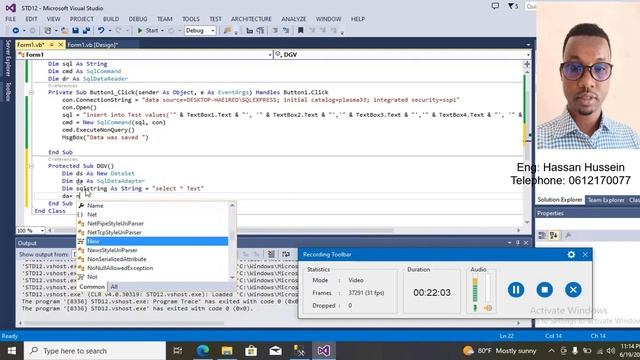Undo the last edit using the Undo icon
640x360 pixels.
point(101,31)
